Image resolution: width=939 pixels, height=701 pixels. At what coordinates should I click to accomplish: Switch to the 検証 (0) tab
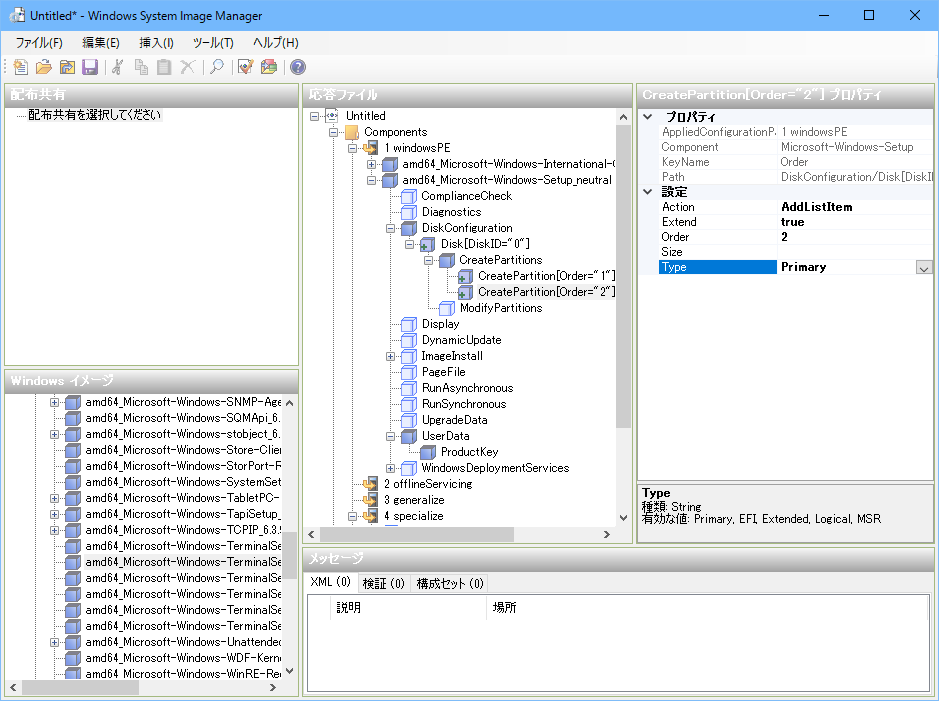[x=383, y=584]
